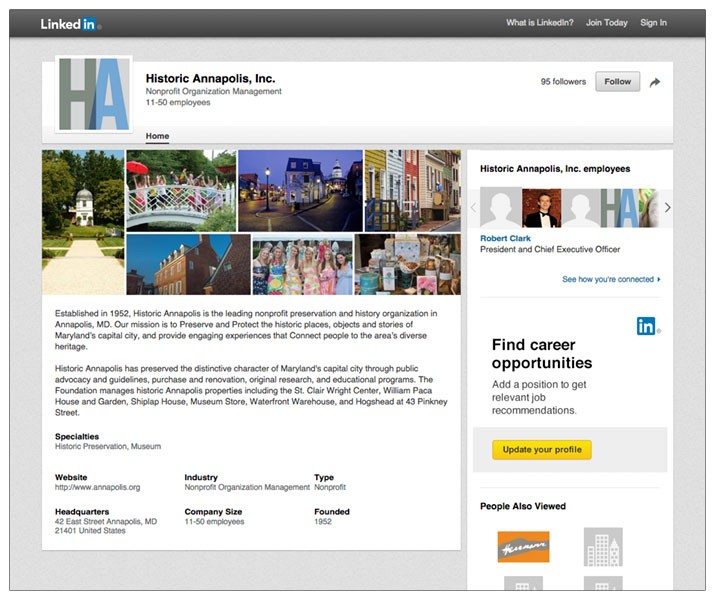Click the '95 followers' count

[x=563, y=82]
